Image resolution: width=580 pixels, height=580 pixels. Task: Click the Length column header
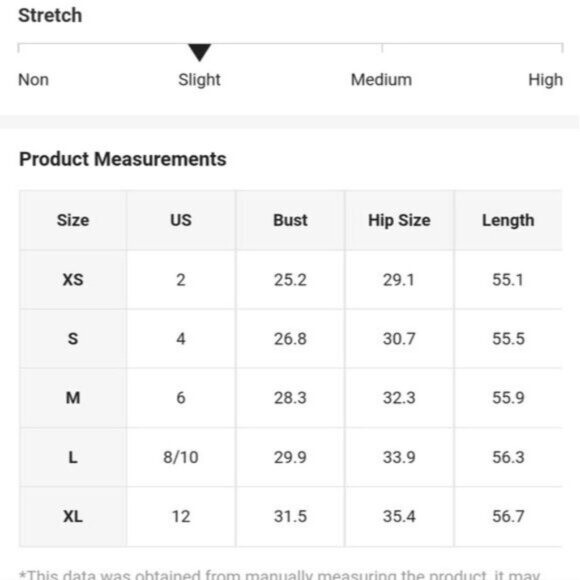[x=508, y=220]
